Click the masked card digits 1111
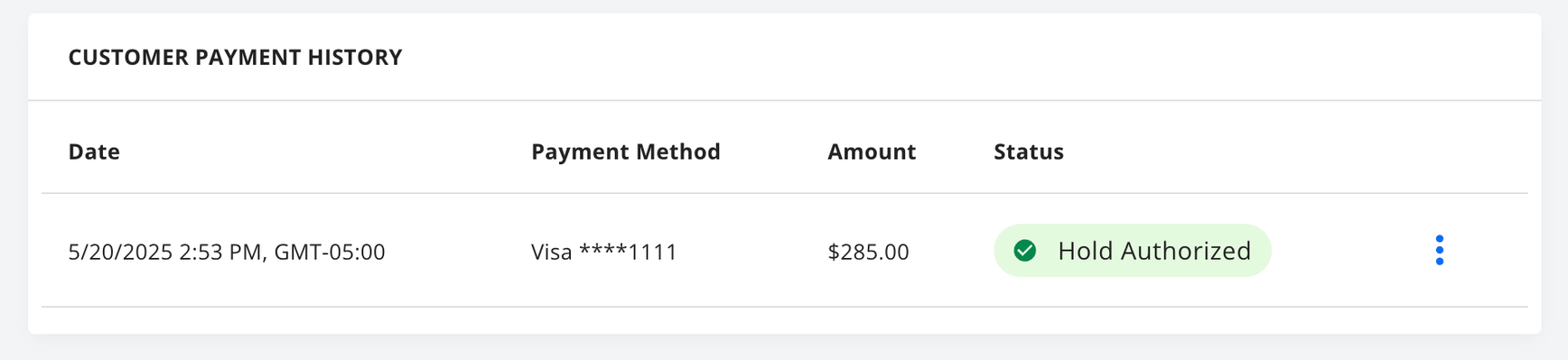This screenshot has height=360, width=1568. (x=653, y=252)
